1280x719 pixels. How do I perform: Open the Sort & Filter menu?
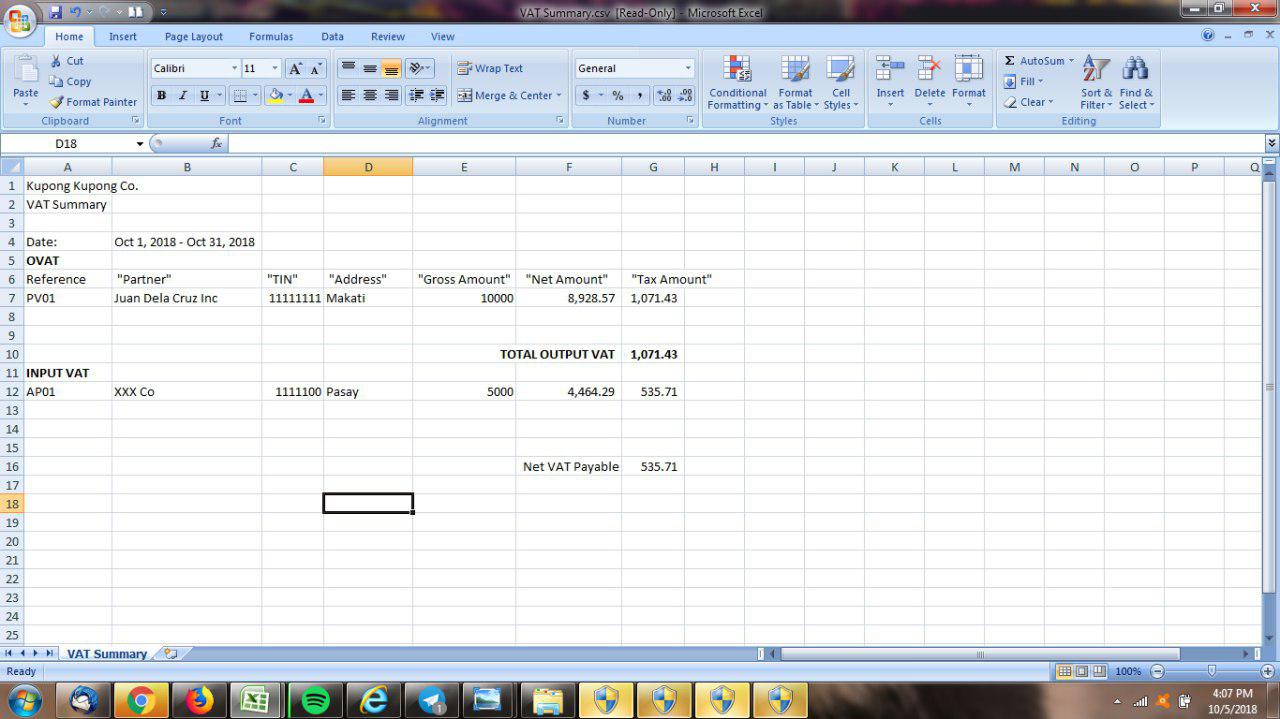point(1095,84)
